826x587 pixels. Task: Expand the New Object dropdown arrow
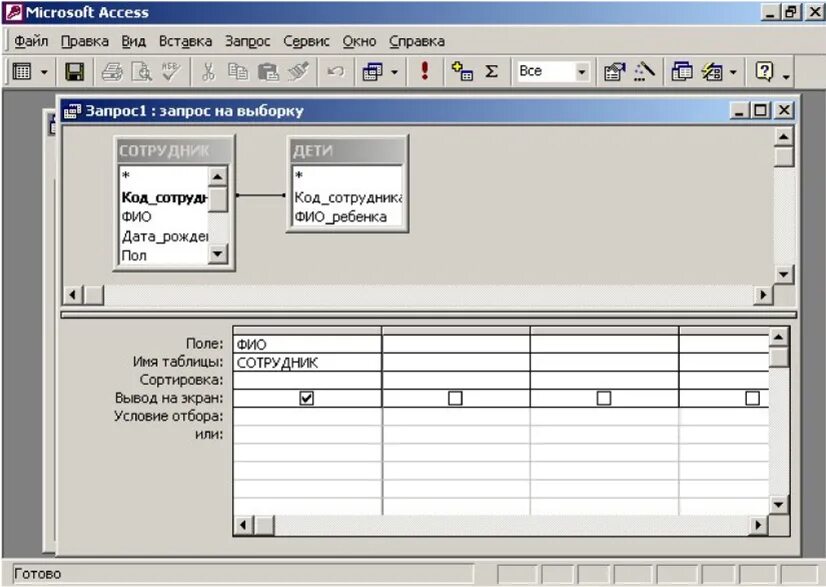[733, 72]
